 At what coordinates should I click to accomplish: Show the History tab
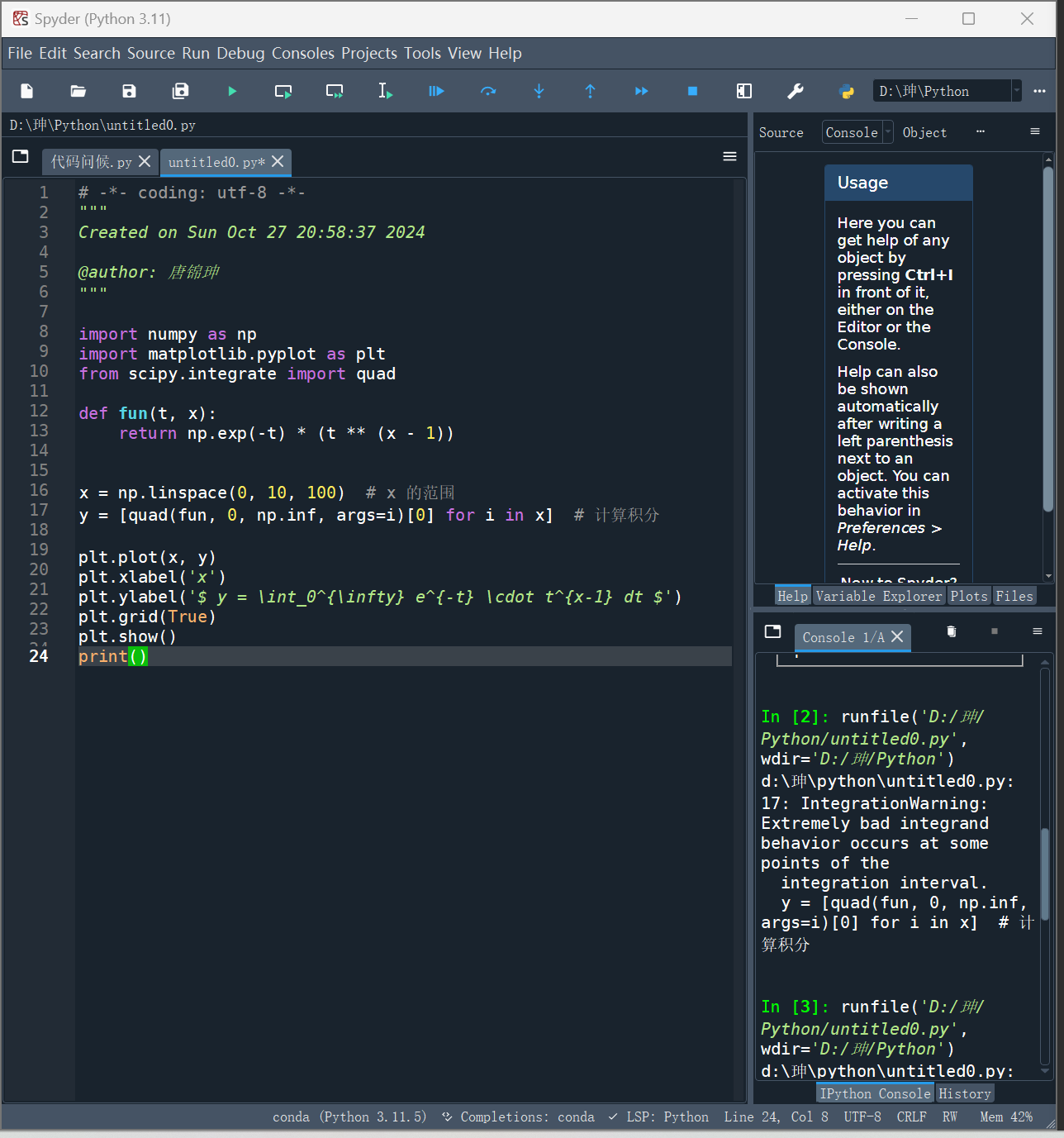coord(965,1093)
